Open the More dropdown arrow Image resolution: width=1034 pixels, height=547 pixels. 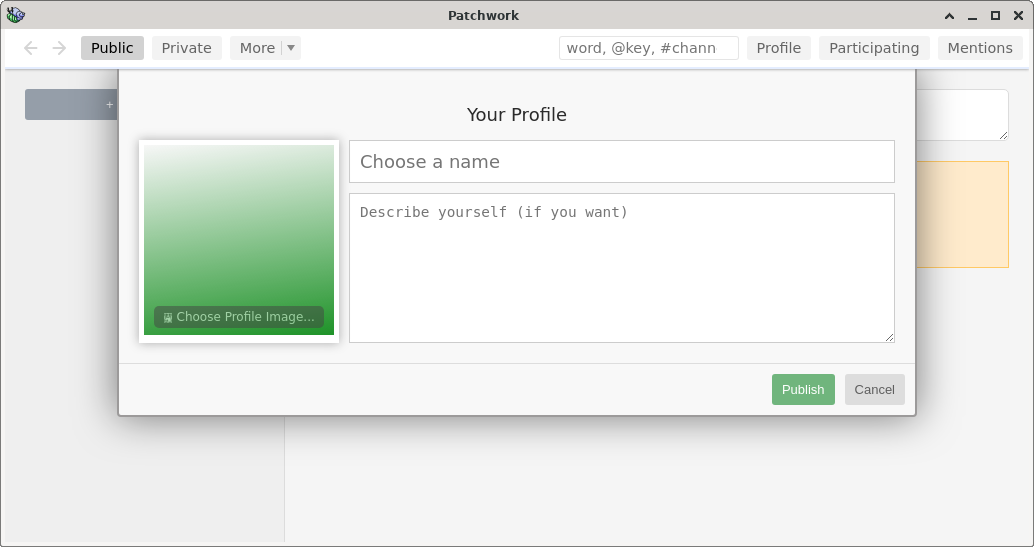pos(291,48)
